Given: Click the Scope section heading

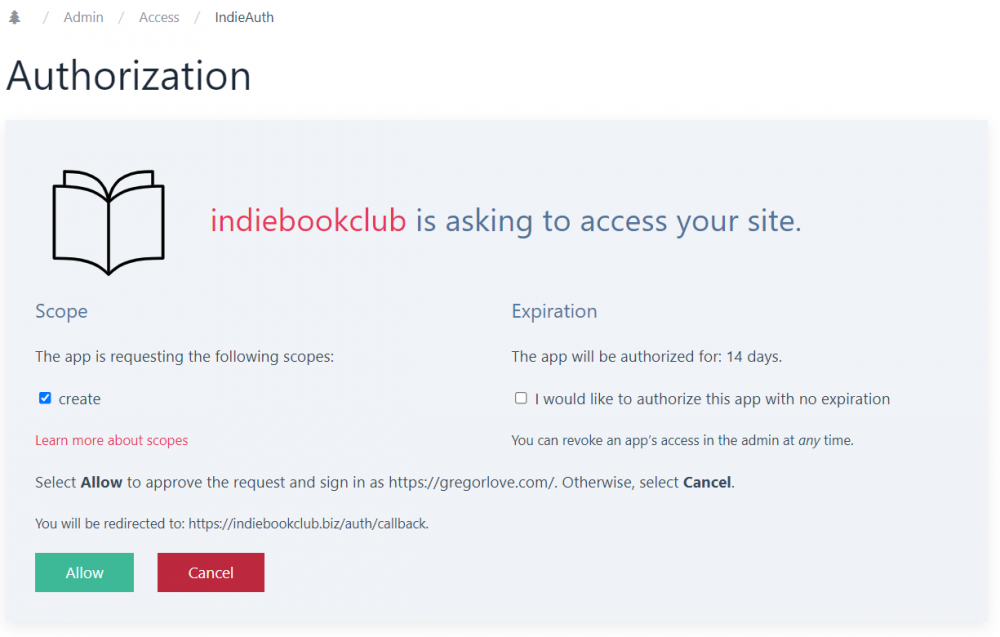Looking at the screenshot, I should tap(61, 311).
